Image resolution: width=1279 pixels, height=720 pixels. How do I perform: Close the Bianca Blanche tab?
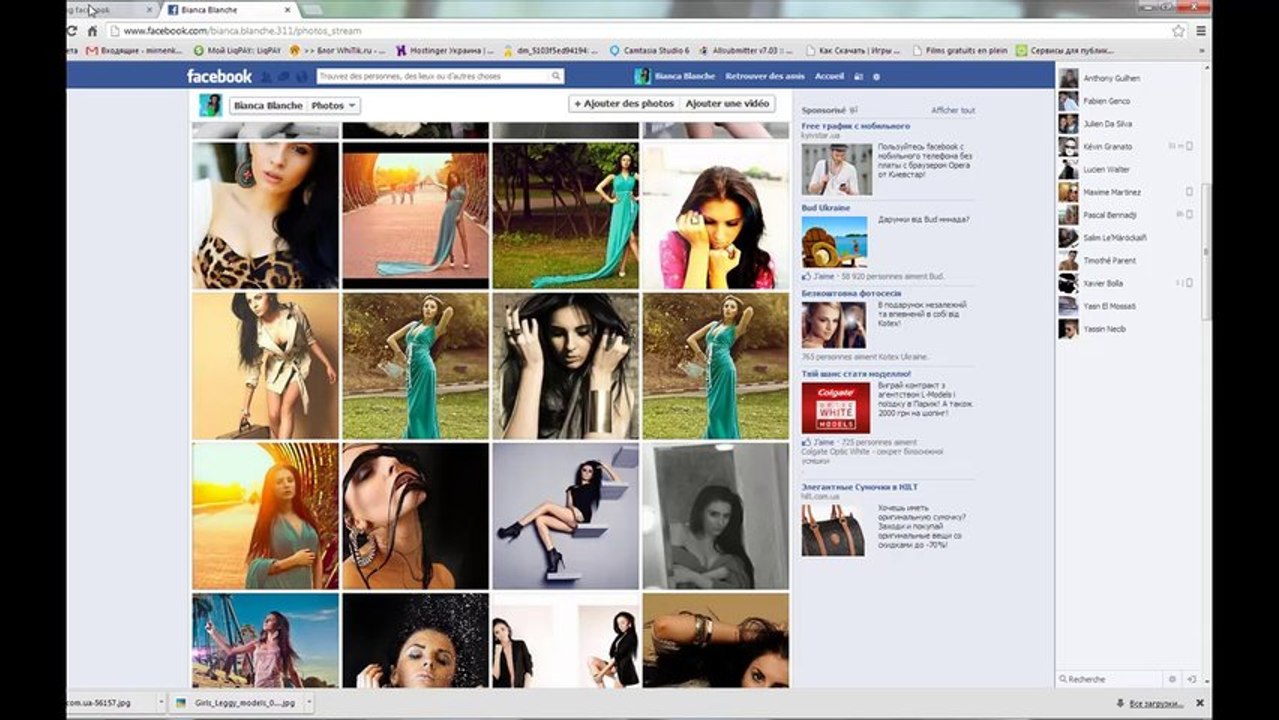coord(287,10)
